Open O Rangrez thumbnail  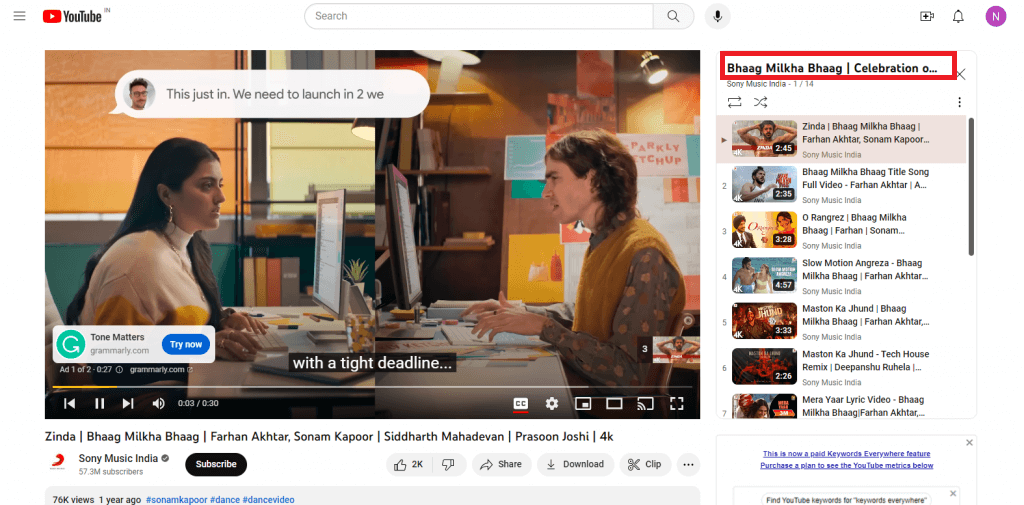[x=764, y=229]
